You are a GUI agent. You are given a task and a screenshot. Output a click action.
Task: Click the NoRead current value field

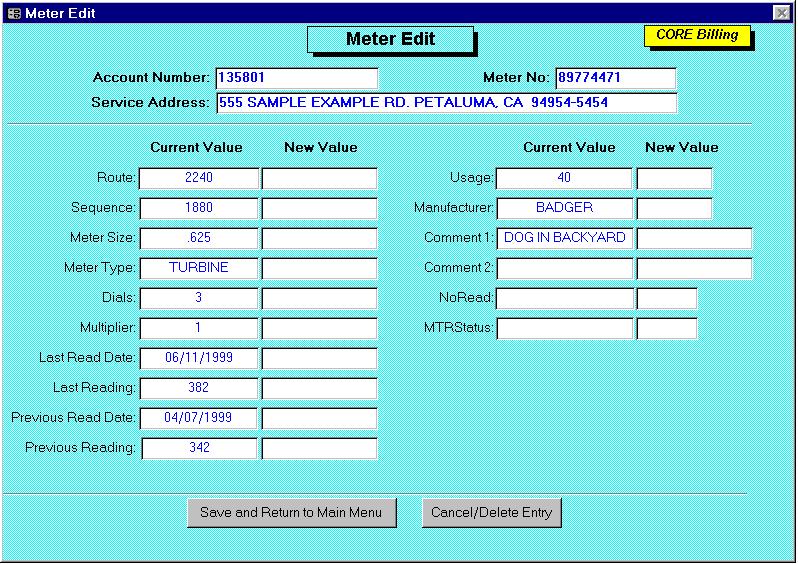pos(564,299)
